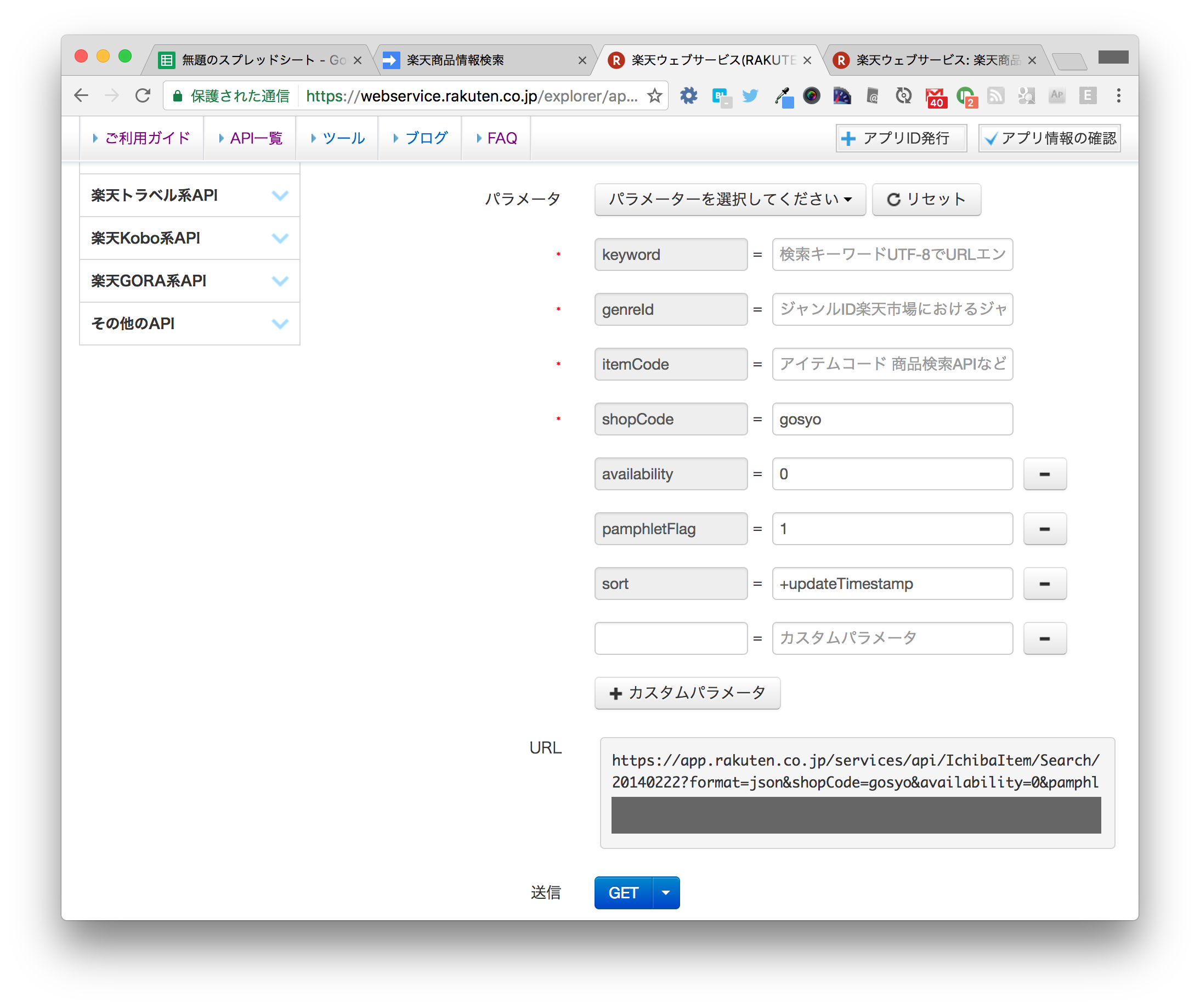Click the アプリID発行 button
The height and width of the screenshot is (1008, 1200).
pyautogui.click(x=901, y=138)
